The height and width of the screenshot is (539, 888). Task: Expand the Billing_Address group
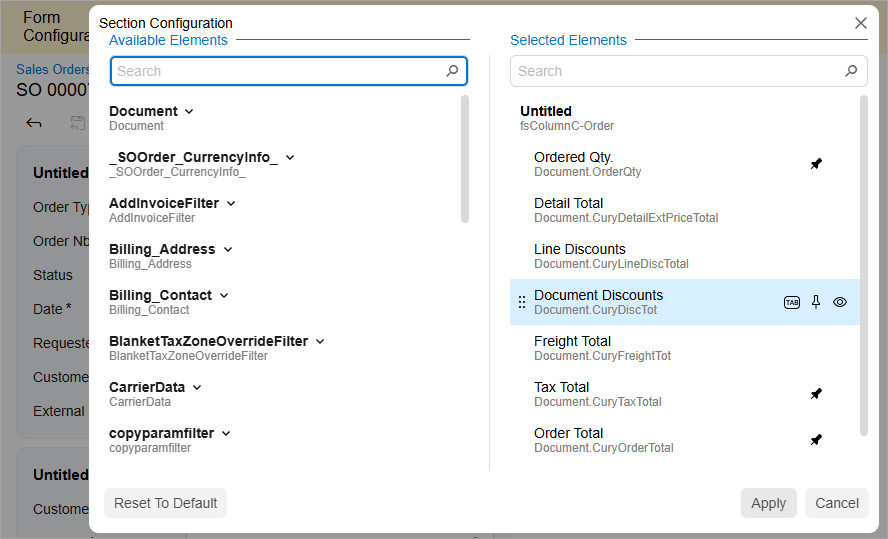227,249
